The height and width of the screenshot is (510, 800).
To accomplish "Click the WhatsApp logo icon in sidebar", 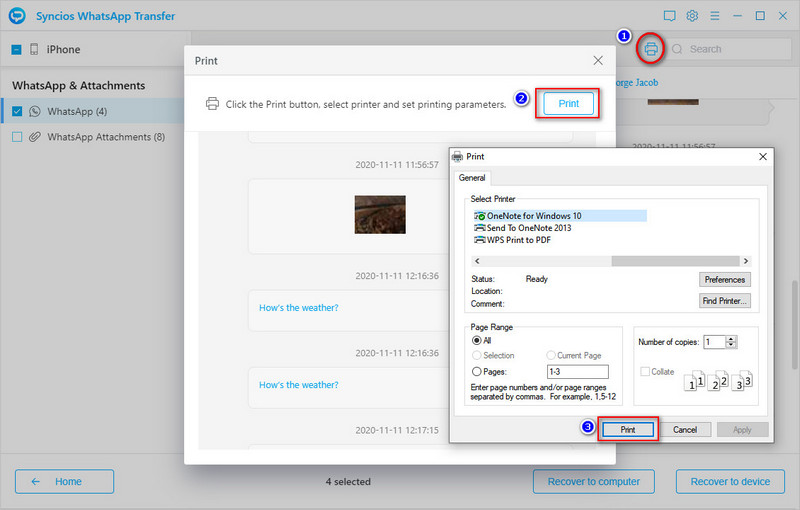I will [x=35, y=111].
